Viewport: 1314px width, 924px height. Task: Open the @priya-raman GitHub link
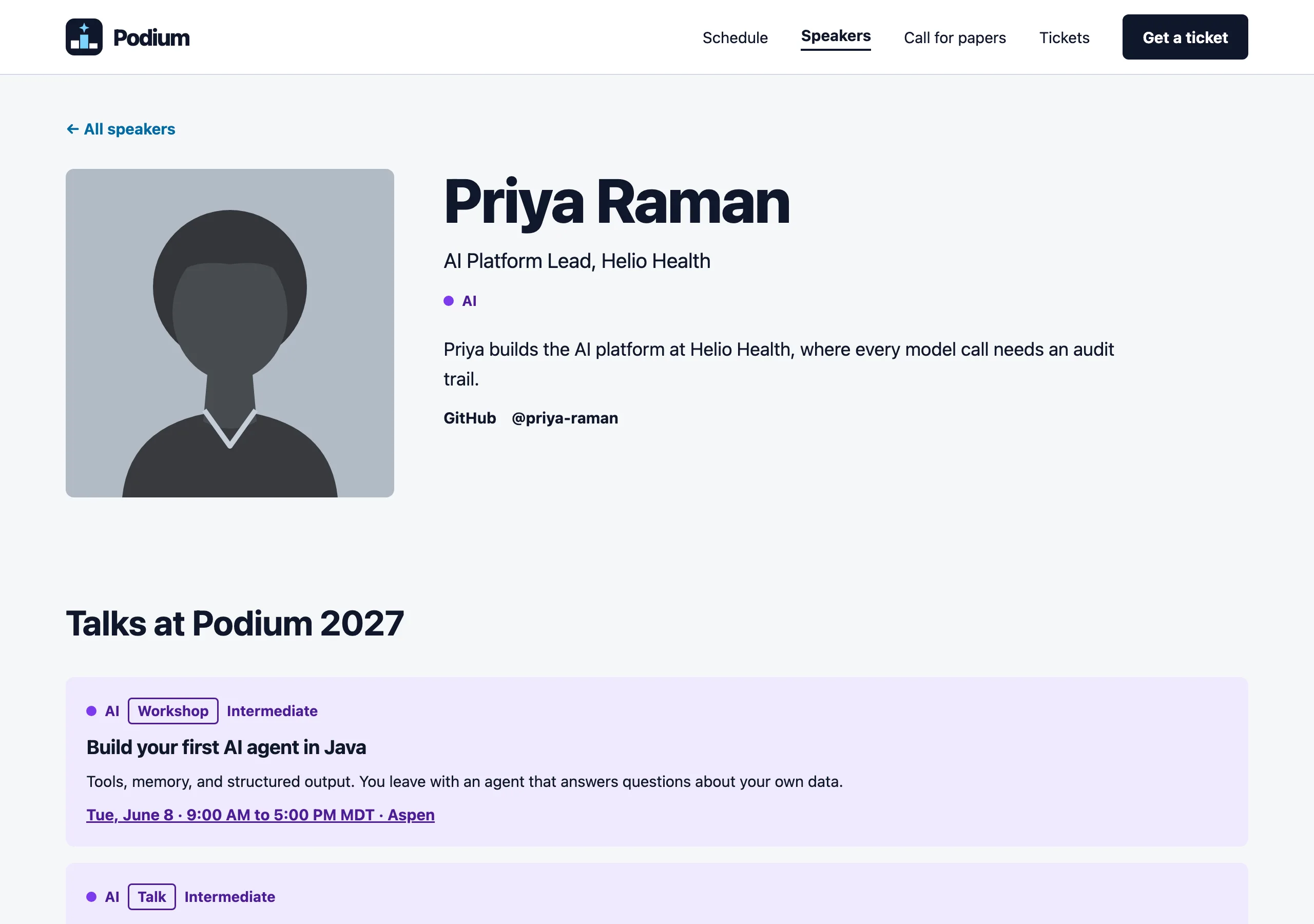[x=564, y=418]
